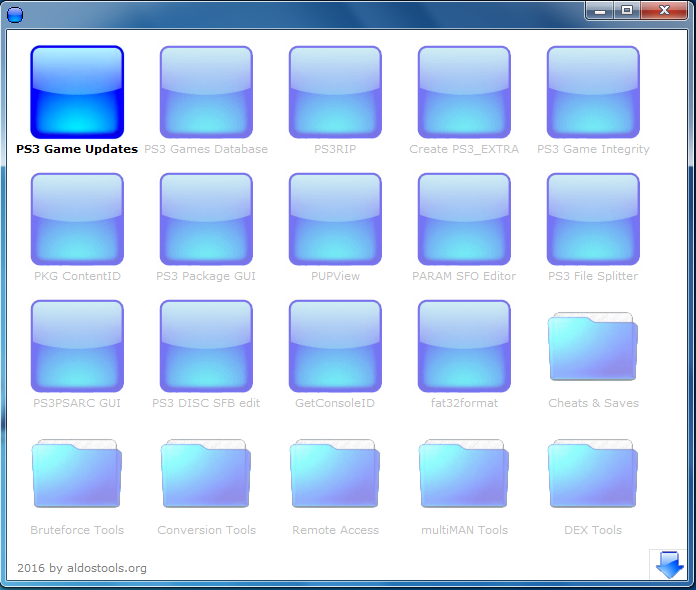Launch the PKG ContentID icon

click(x=77, y=219)
